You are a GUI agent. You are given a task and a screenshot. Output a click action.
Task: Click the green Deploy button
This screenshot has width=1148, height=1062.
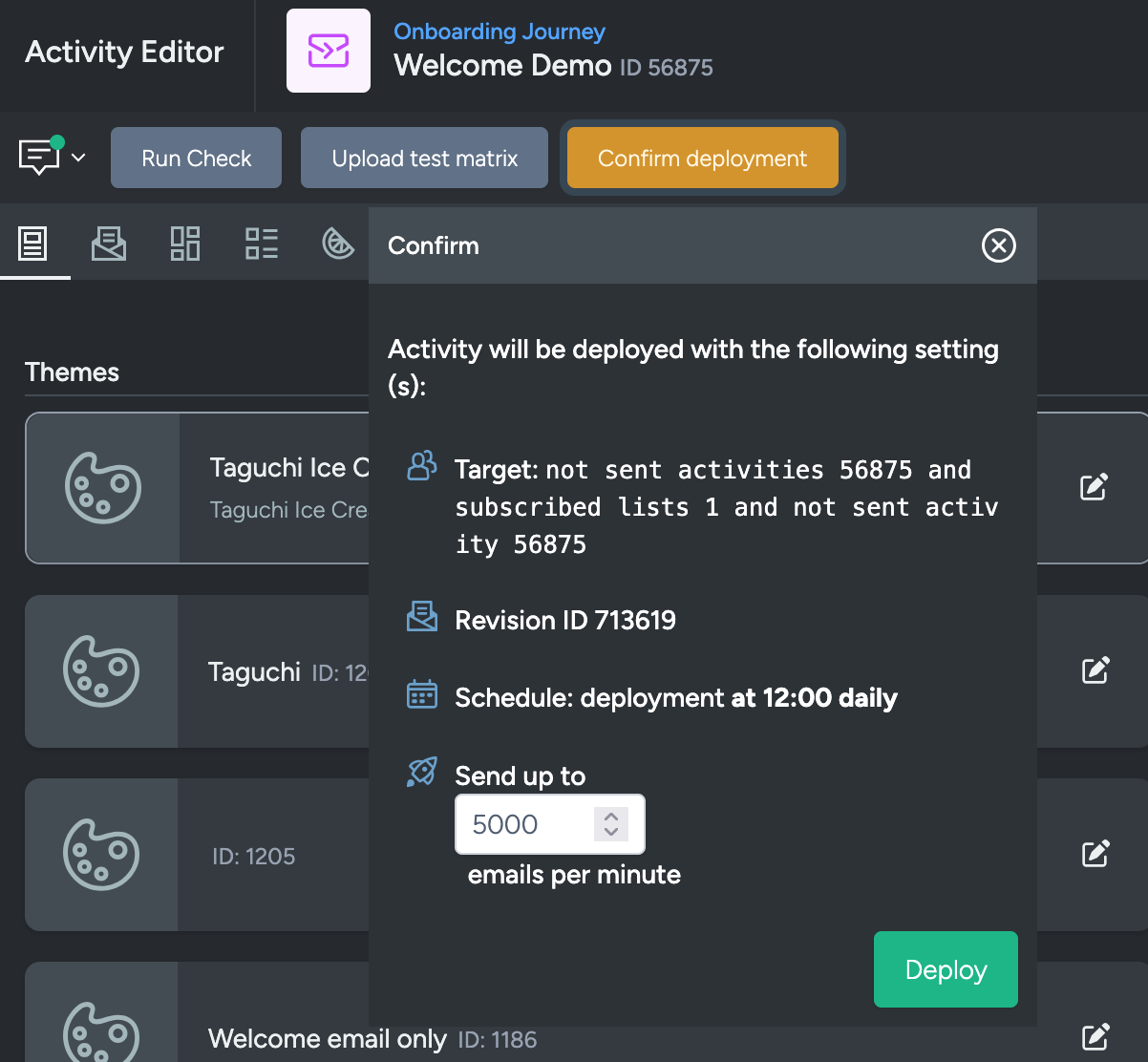click(x=946, y=969)
